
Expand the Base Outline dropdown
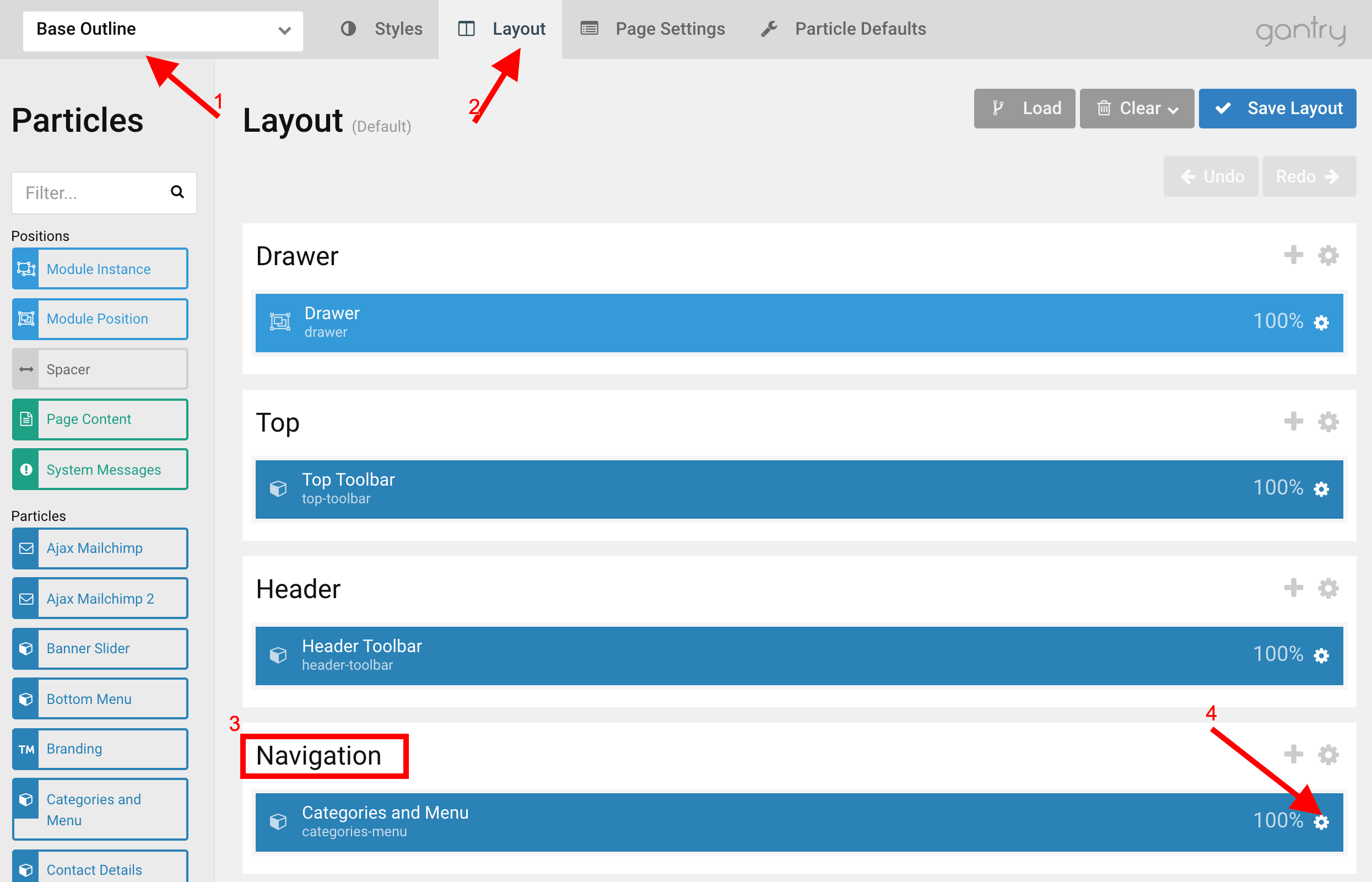click(163, 30)
